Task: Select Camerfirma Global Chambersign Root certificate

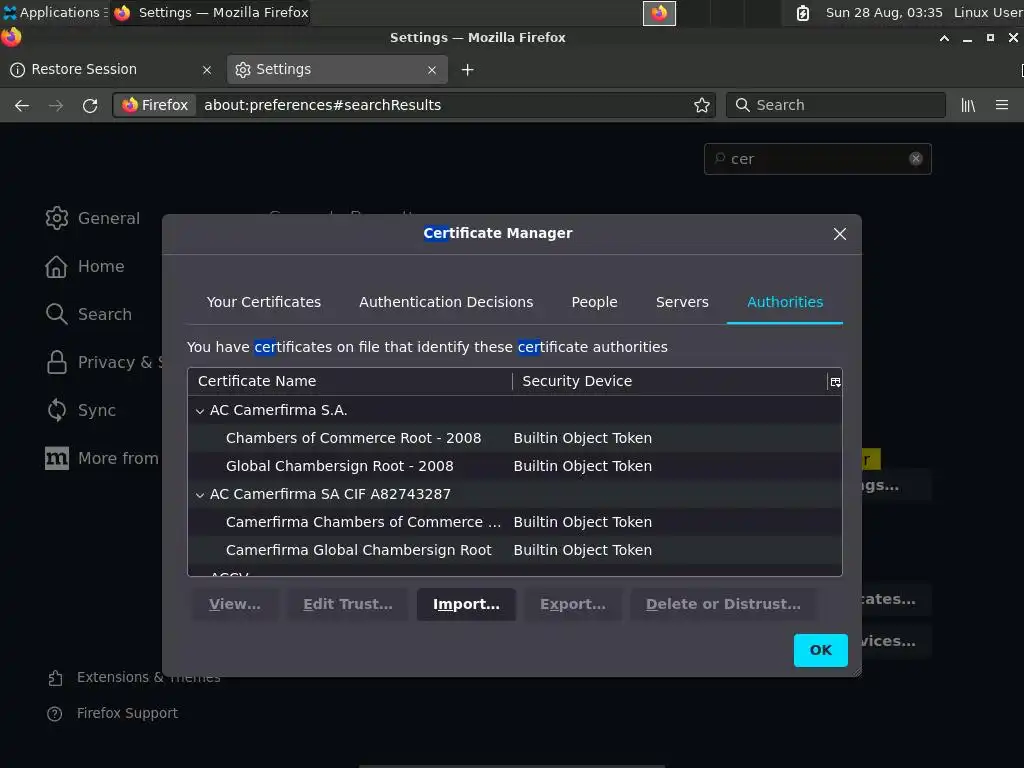Action: (x=515, y=551)
